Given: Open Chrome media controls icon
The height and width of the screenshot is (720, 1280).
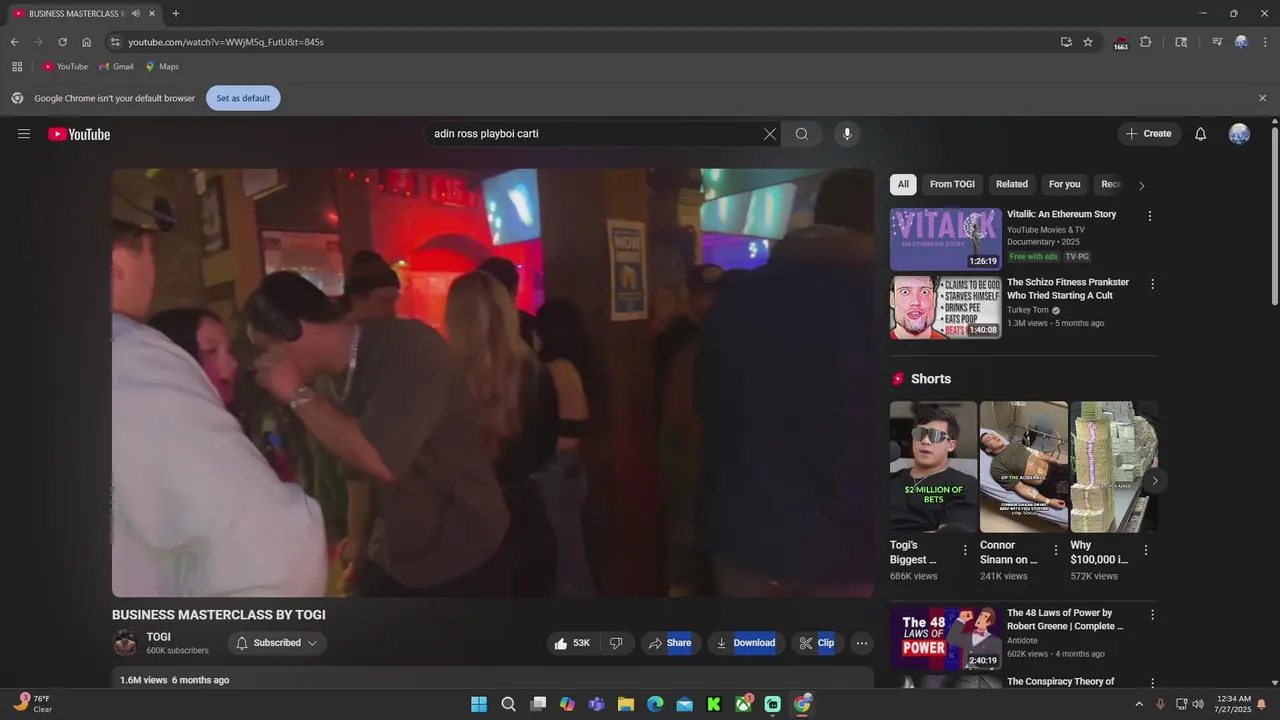Looking at the screenshot, I should tap(1217, 42).
